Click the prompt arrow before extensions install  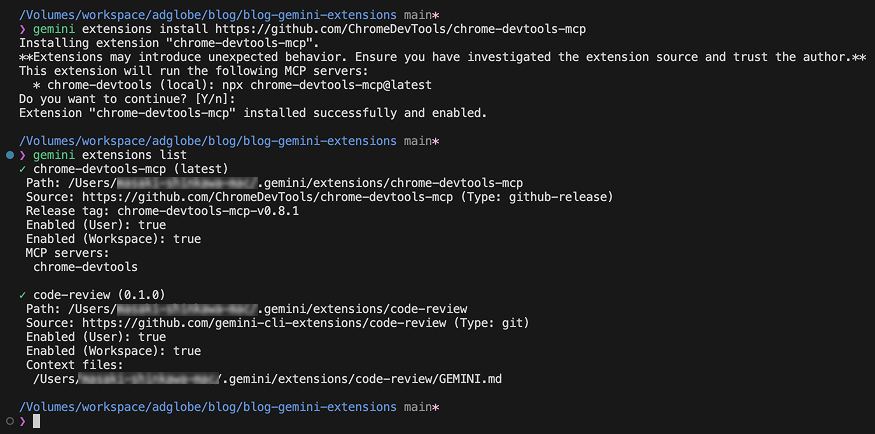pyautogui.click(x=22, y=29)
